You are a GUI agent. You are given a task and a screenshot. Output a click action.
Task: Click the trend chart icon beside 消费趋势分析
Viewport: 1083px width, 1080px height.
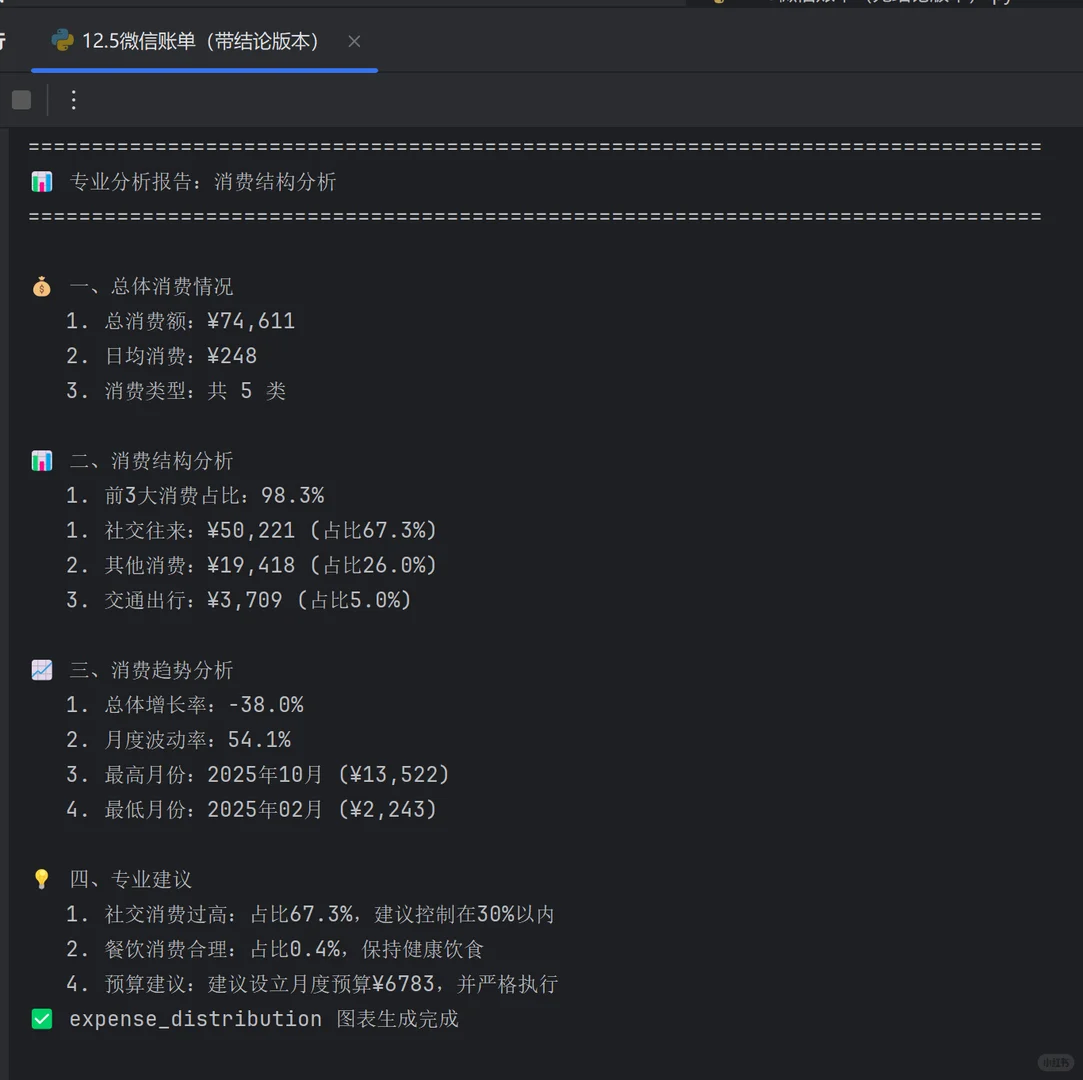[x=41, y=669]
